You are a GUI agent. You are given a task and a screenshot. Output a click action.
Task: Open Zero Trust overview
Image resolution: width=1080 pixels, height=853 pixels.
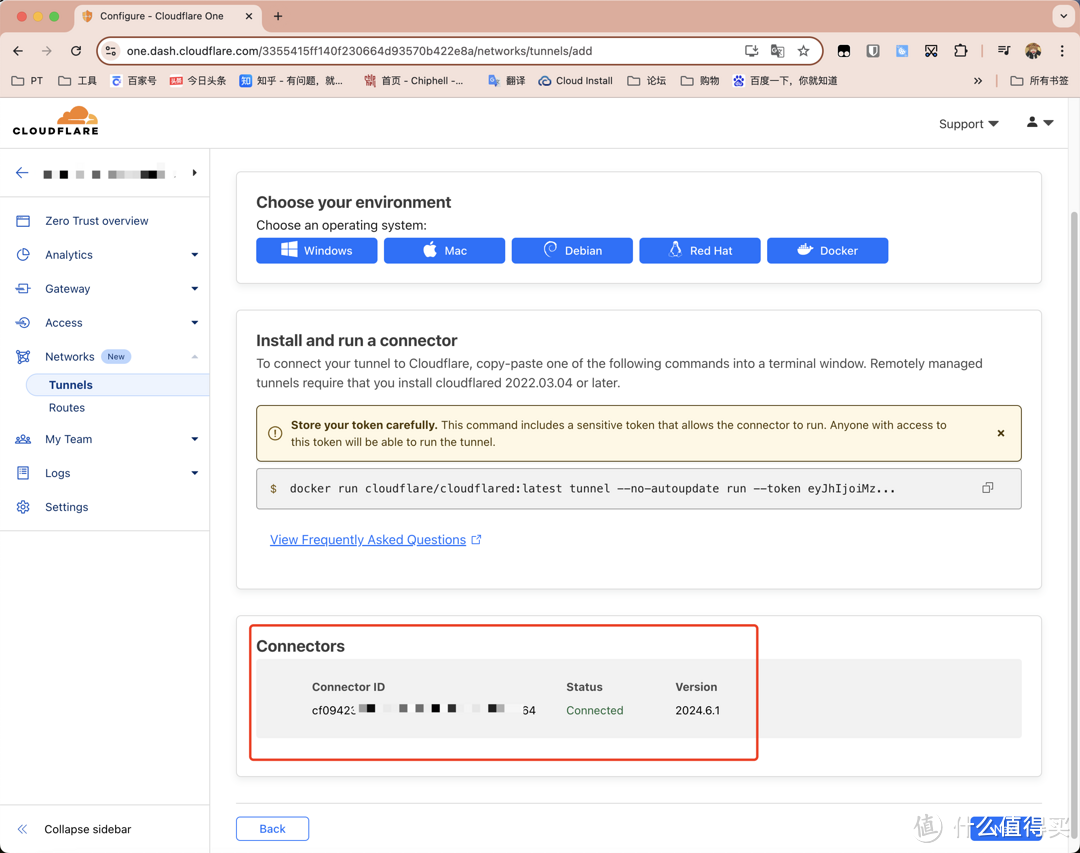(x=96, y=221)
